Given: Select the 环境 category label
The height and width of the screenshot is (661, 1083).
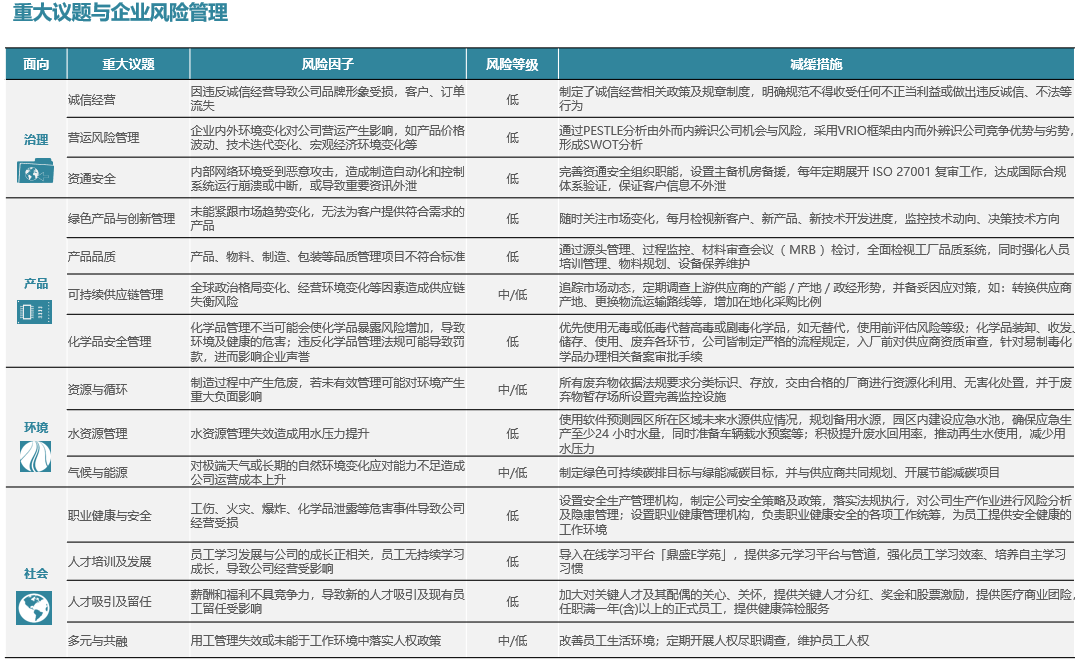Looking at the screenshot, I should pos(36,428).
